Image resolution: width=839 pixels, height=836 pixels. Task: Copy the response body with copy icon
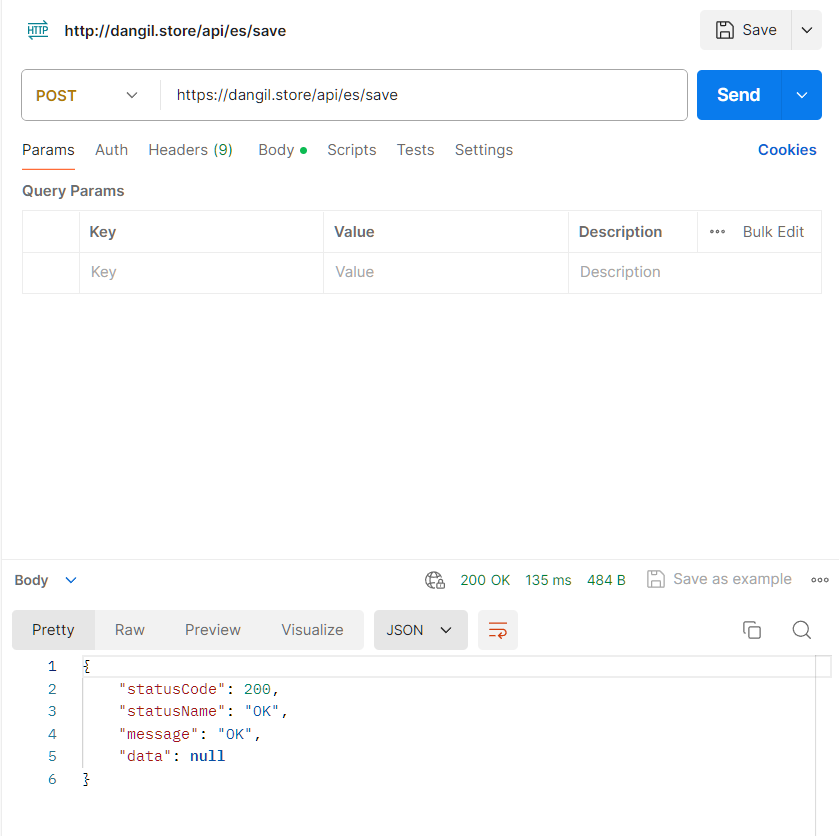[752, 630]
